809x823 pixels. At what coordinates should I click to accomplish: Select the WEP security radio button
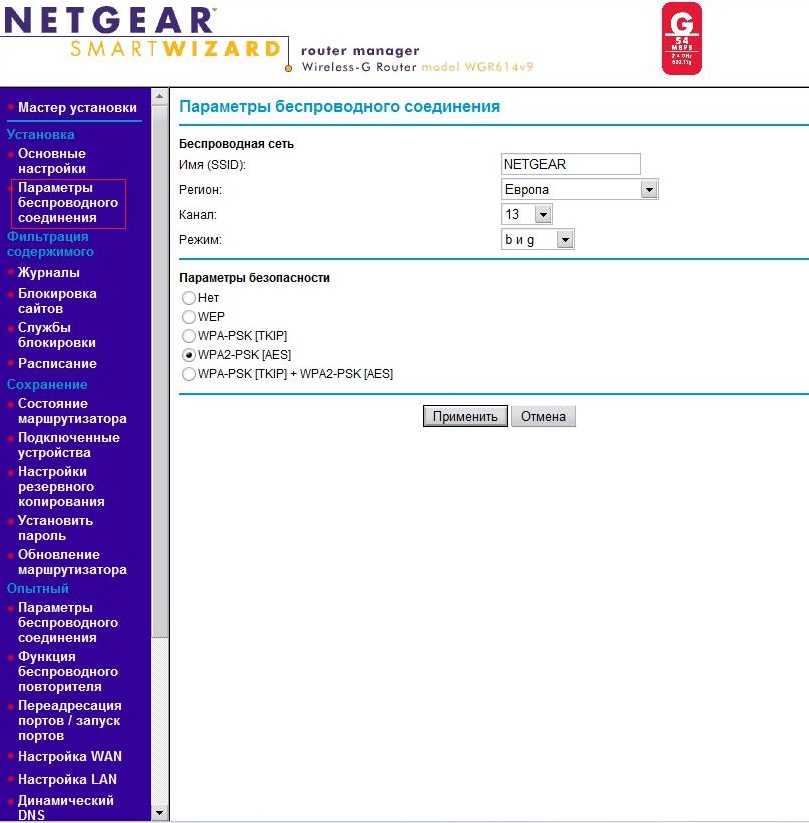[189, 317]
